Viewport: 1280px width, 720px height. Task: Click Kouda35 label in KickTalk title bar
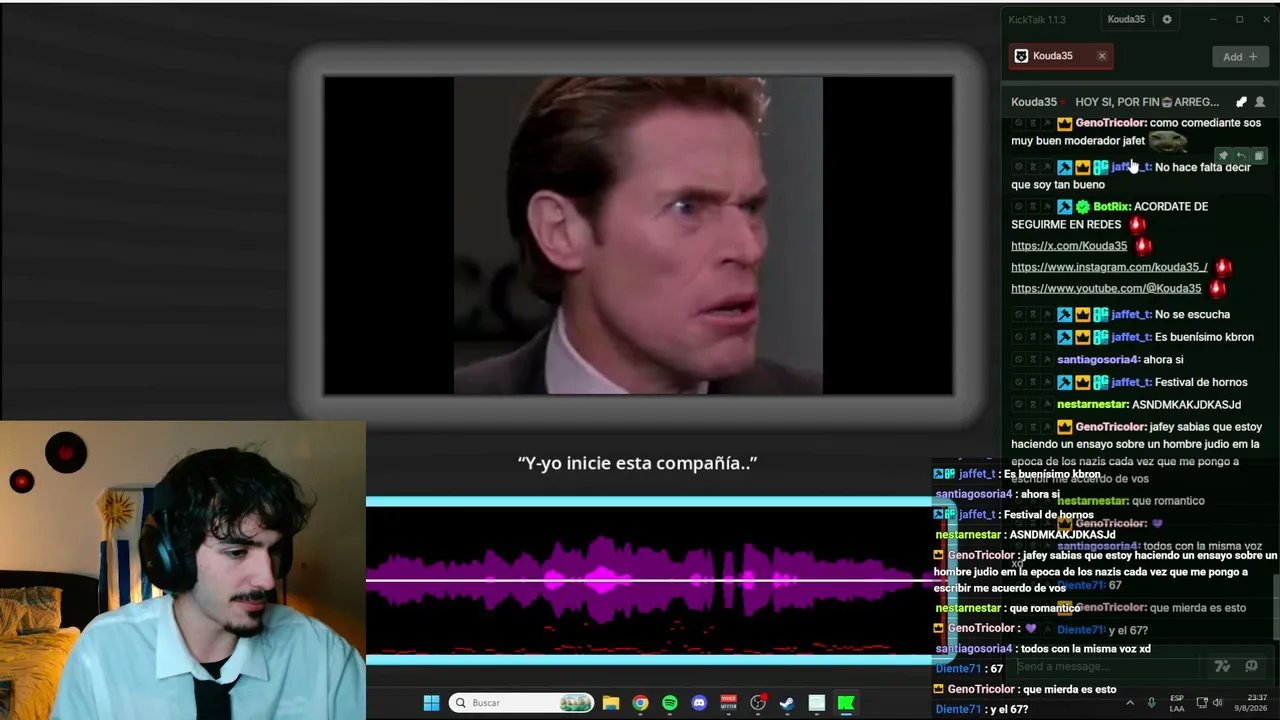coord(1126,19)
